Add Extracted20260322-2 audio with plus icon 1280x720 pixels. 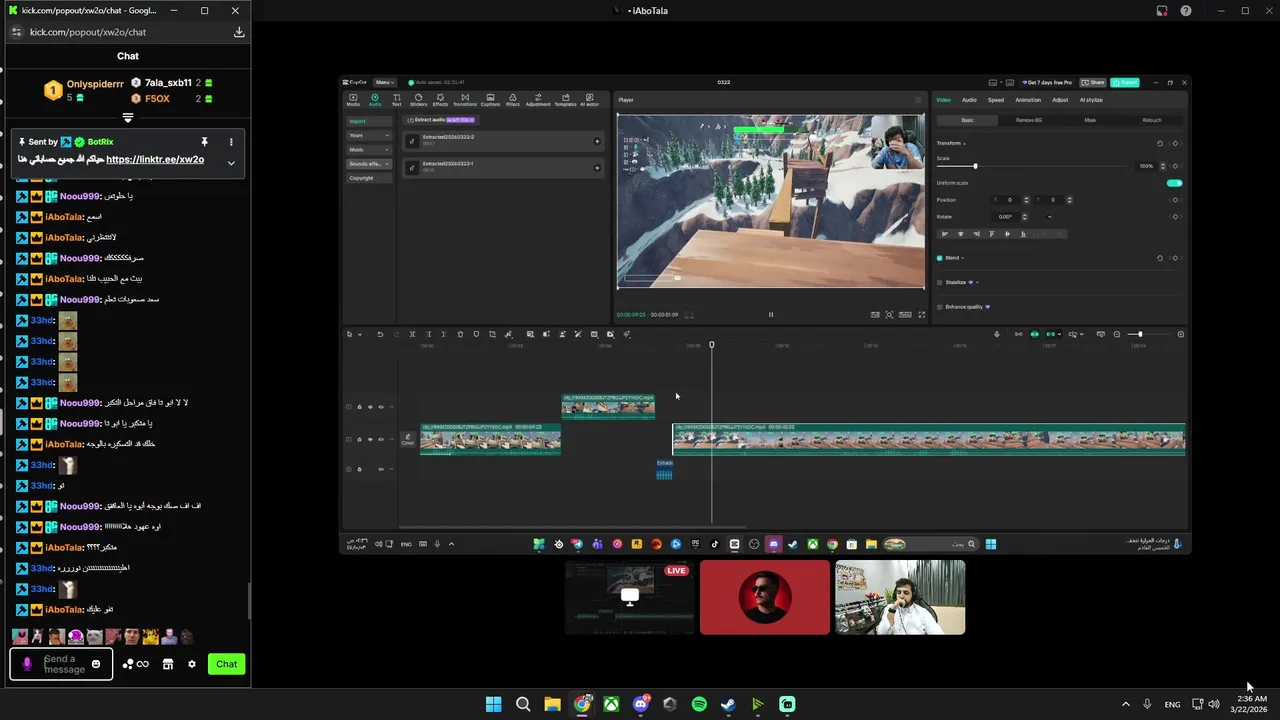click(x=597, y=141)
